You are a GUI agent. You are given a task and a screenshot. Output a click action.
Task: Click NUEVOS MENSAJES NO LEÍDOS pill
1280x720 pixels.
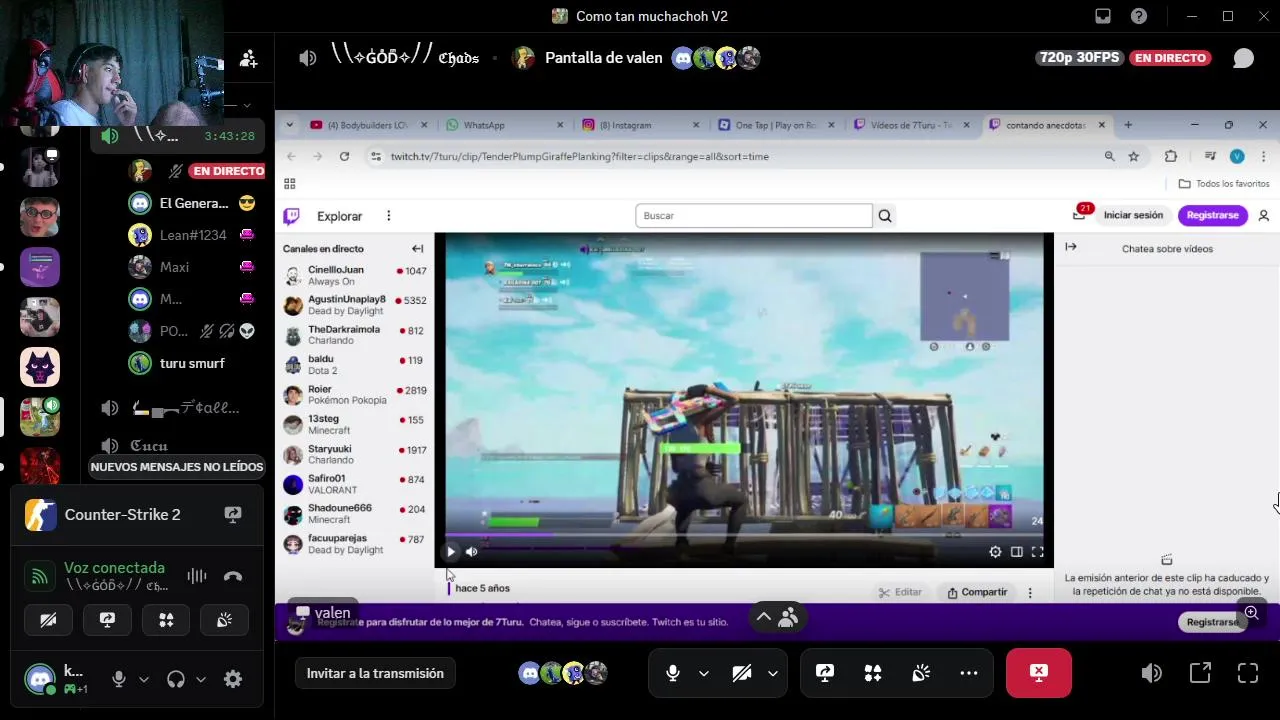(x=177, y=467)
